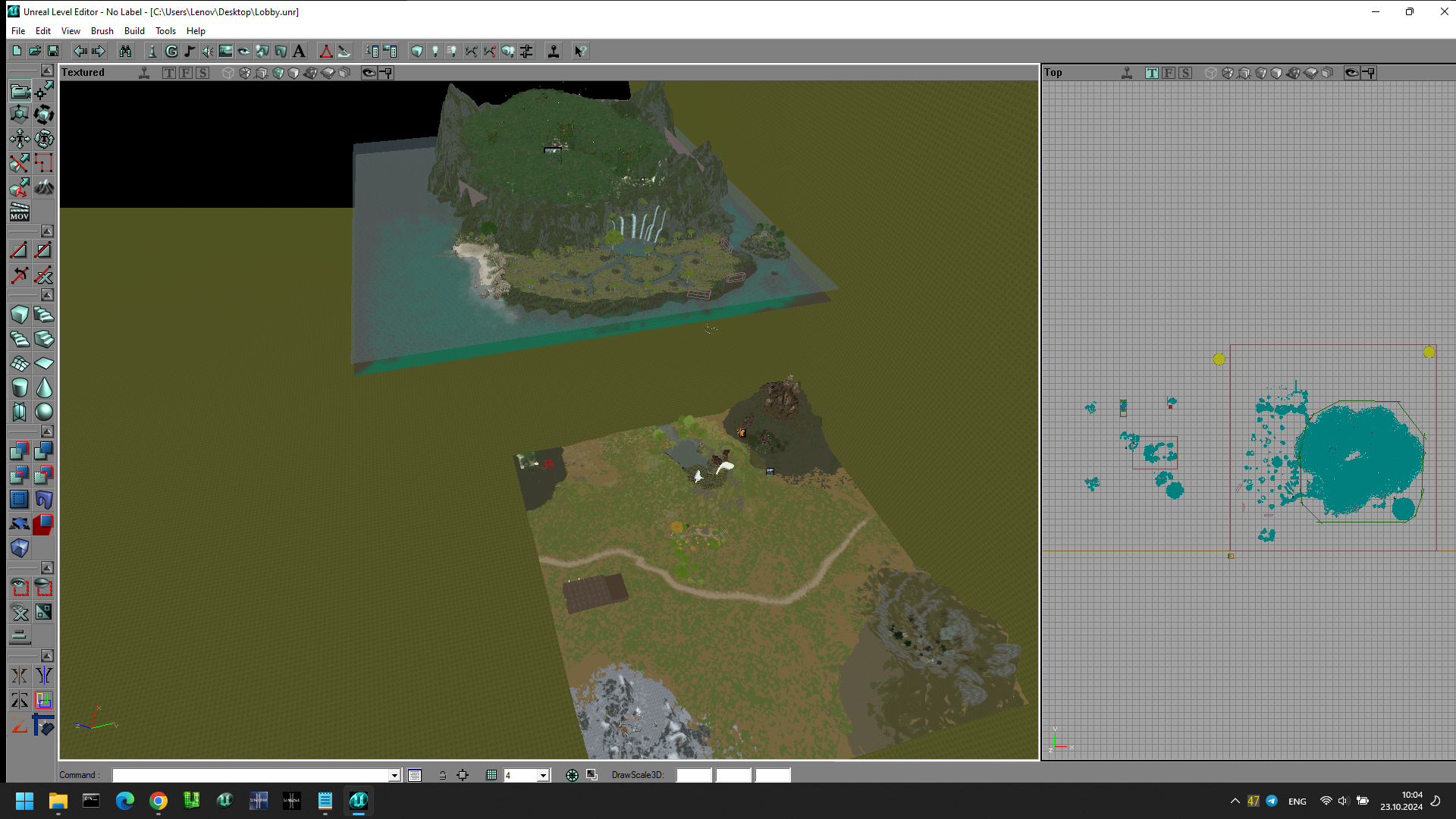This screenshot has height=819, width=1456.
Task: Show selected actors only
Action: click(x=20, y=588)
